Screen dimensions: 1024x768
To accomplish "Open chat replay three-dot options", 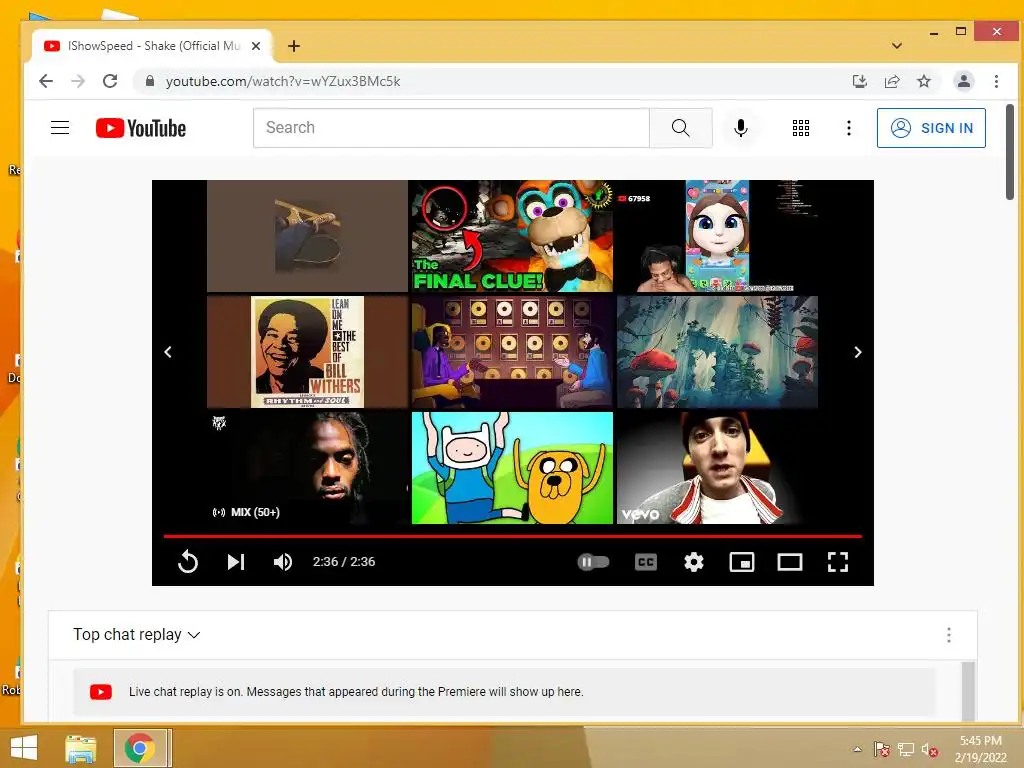I will pyautogui.click(x=948, y=635).
